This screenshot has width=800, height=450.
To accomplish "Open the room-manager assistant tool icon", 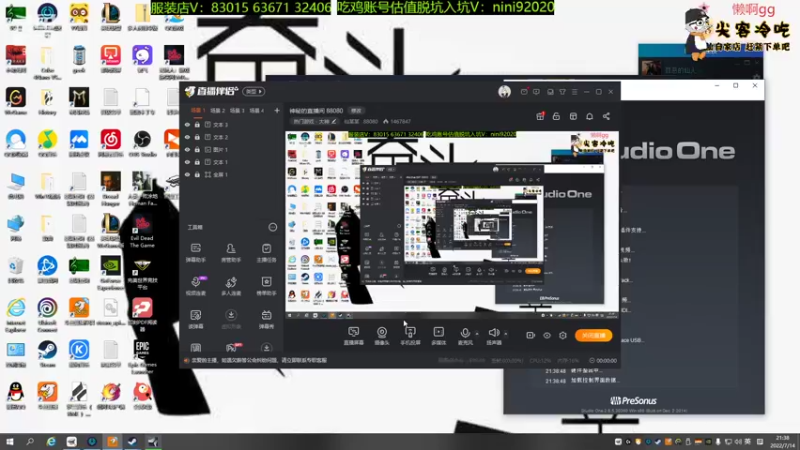I will tap(231, 252).
